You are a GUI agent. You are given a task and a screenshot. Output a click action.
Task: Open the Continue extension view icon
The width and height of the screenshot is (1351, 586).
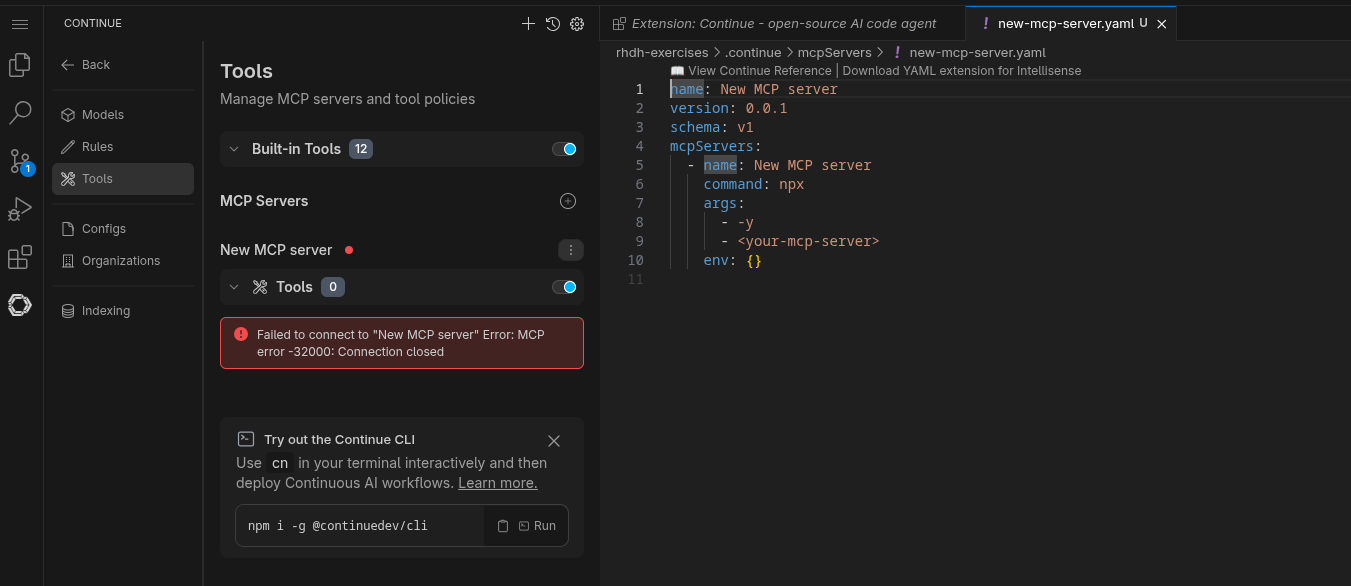click(20, 305)
